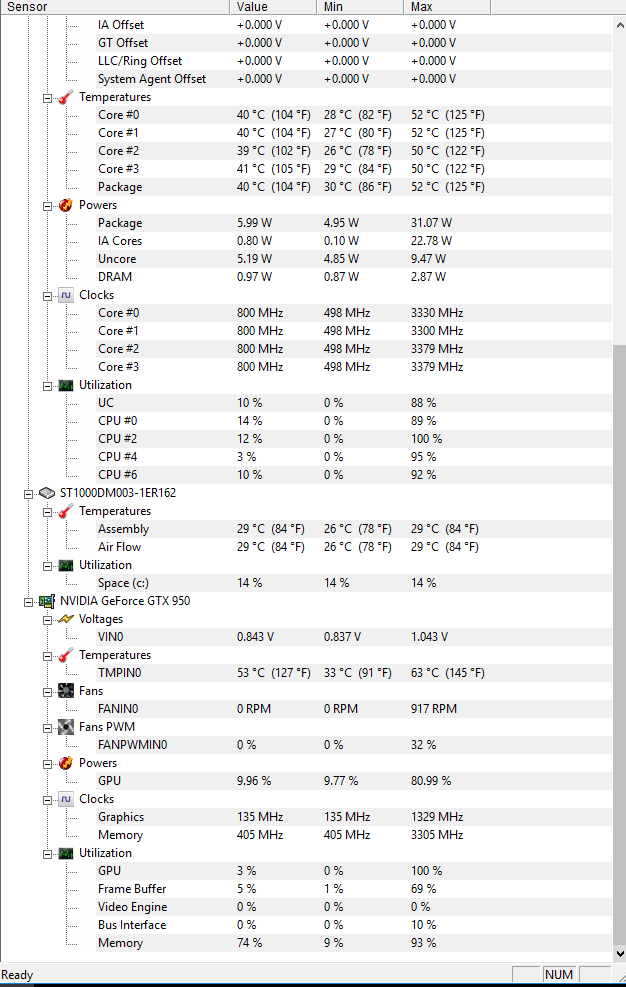Collapse the CPU Utilization group
This screenshot has height=987, width=626.
click(x=47, y=386)
